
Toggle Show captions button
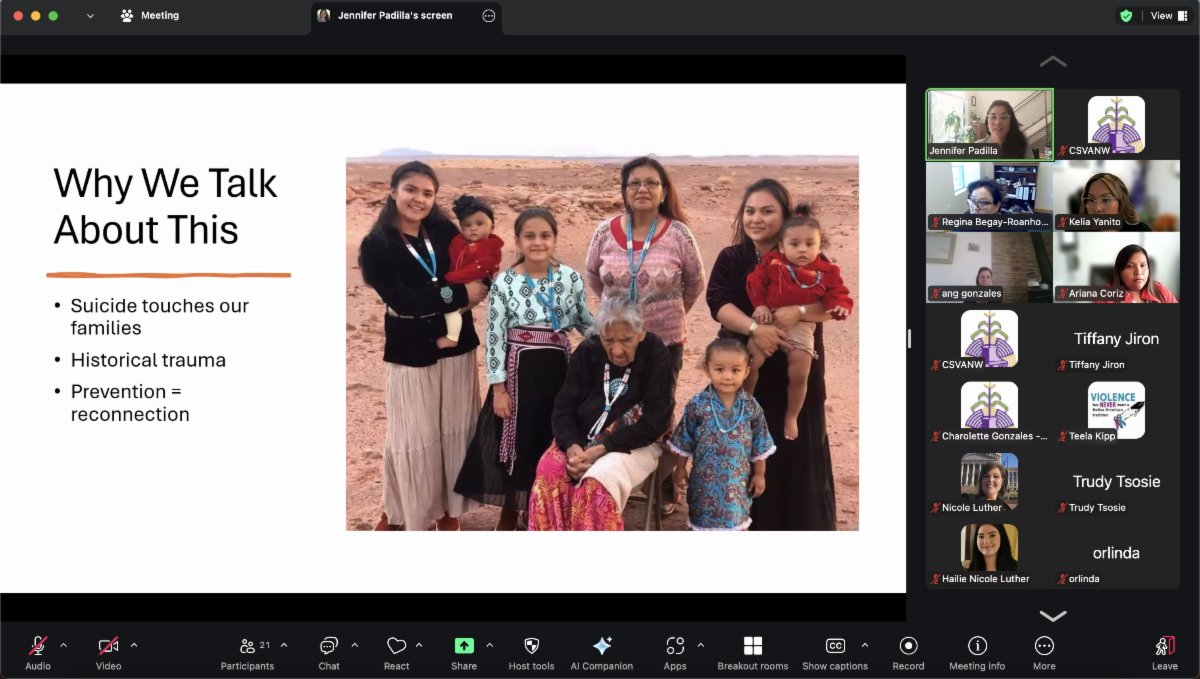coord(835,646)
